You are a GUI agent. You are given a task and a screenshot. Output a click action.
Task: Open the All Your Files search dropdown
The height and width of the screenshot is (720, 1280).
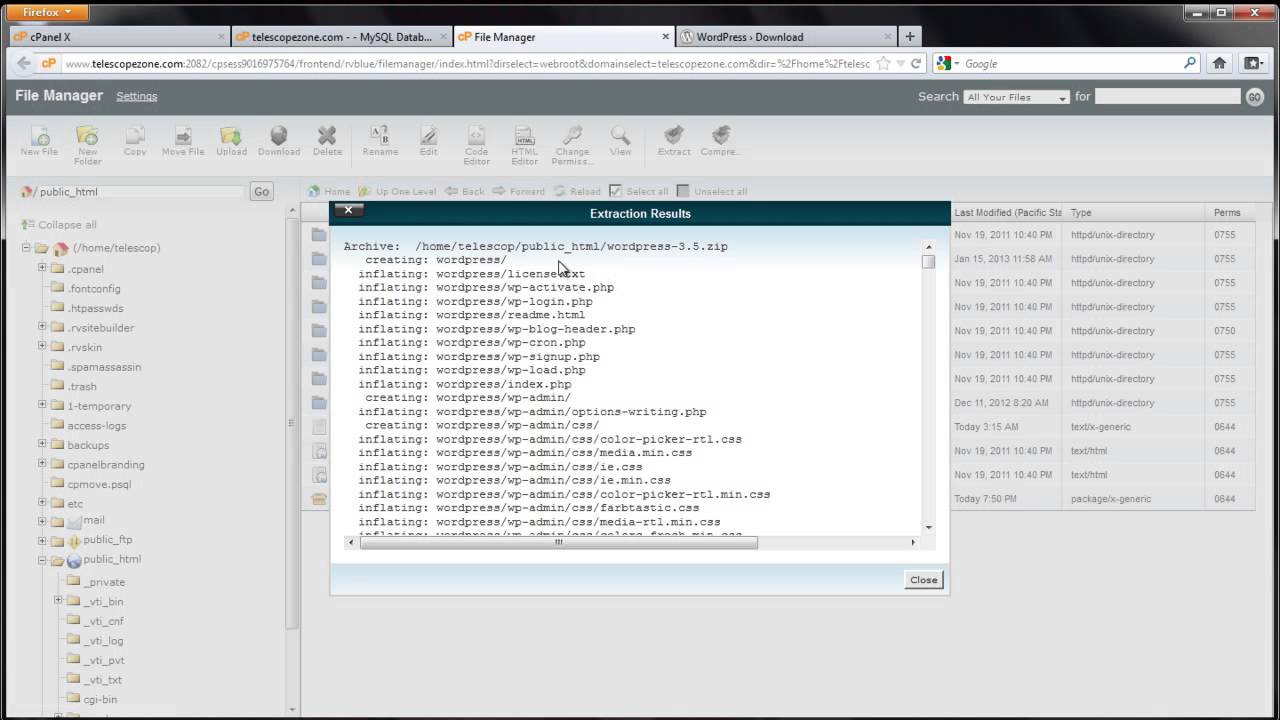1017,97
